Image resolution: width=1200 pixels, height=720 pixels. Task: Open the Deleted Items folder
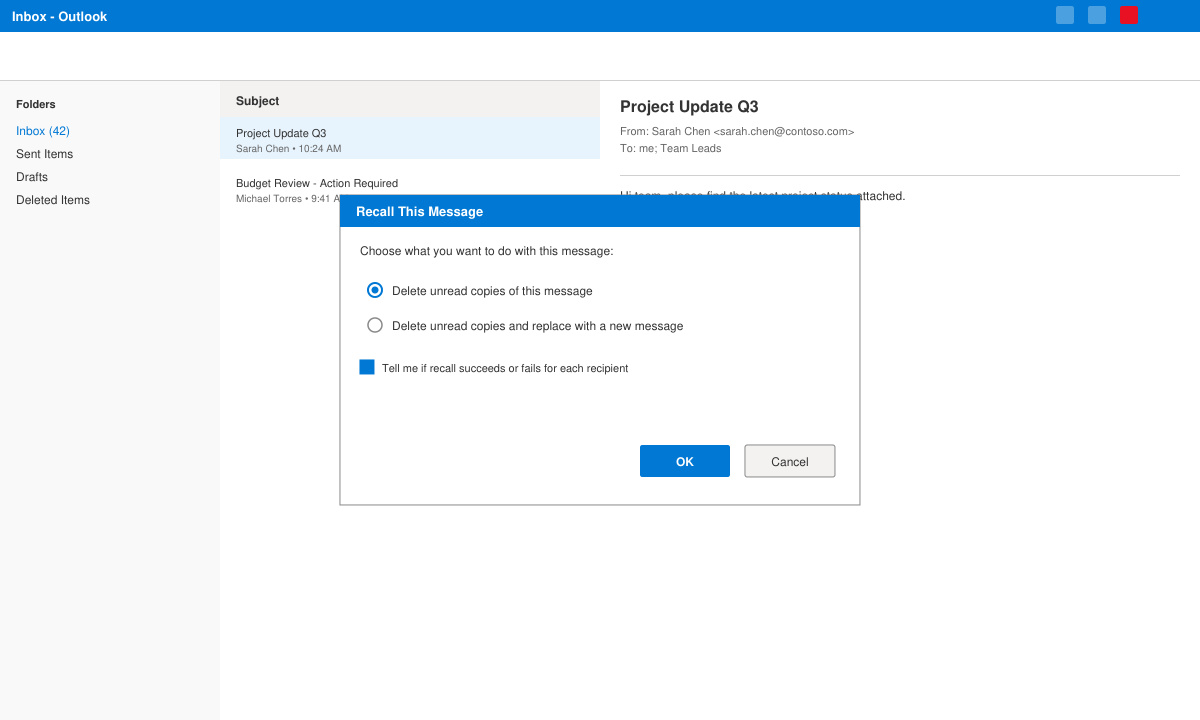(53, 200)
